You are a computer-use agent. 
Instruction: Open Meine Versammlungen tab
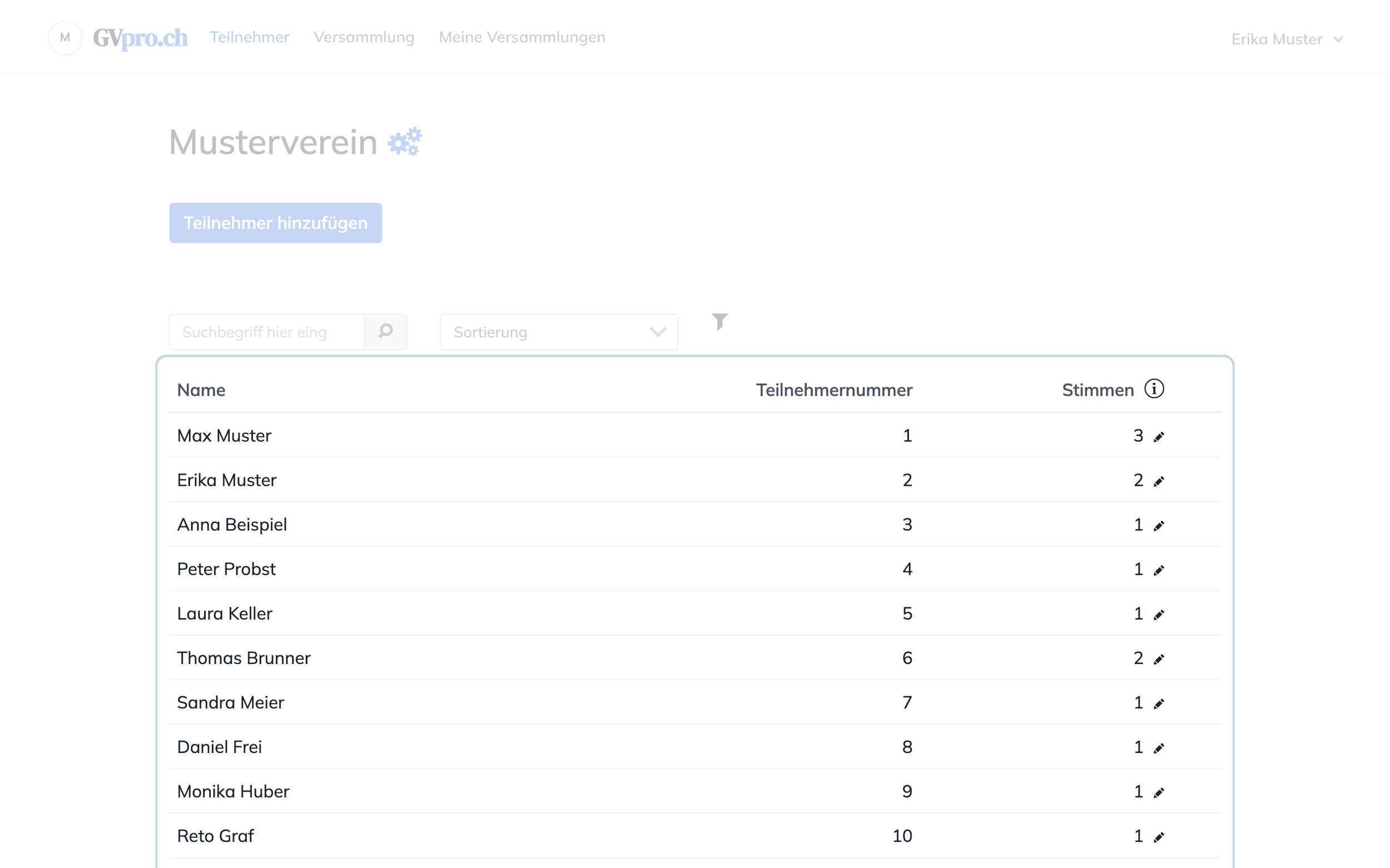(x=522, y=37)
